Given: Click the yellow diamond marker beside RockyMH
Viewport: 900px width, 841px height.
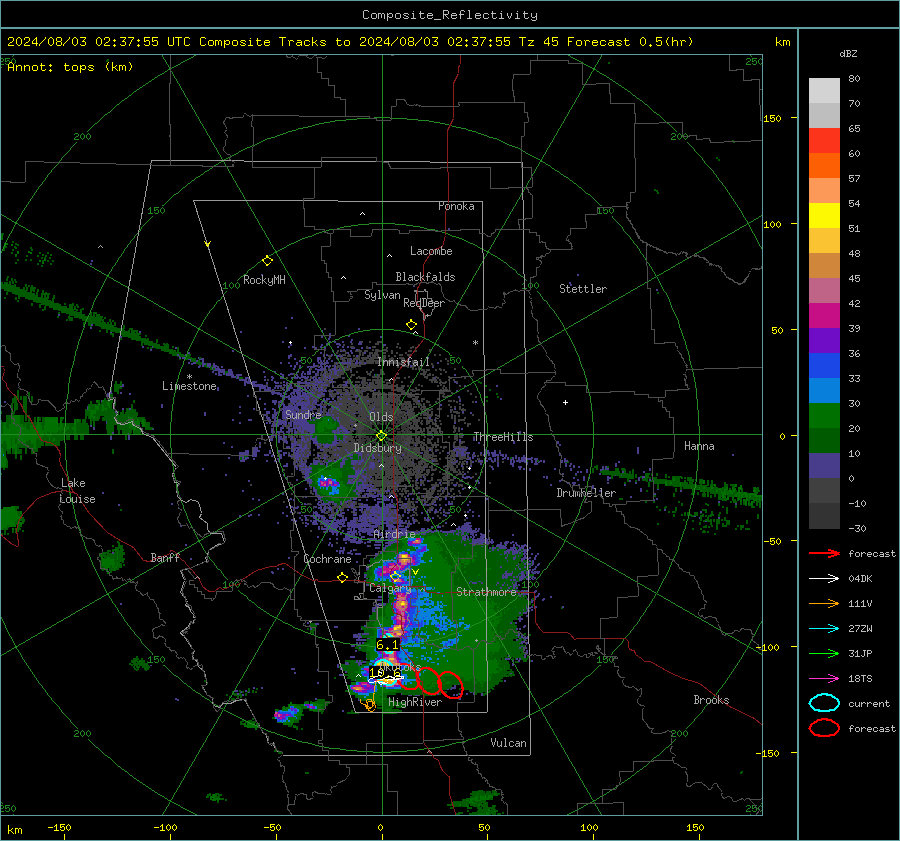Looking at the screenshot, I should coord(267,261).
